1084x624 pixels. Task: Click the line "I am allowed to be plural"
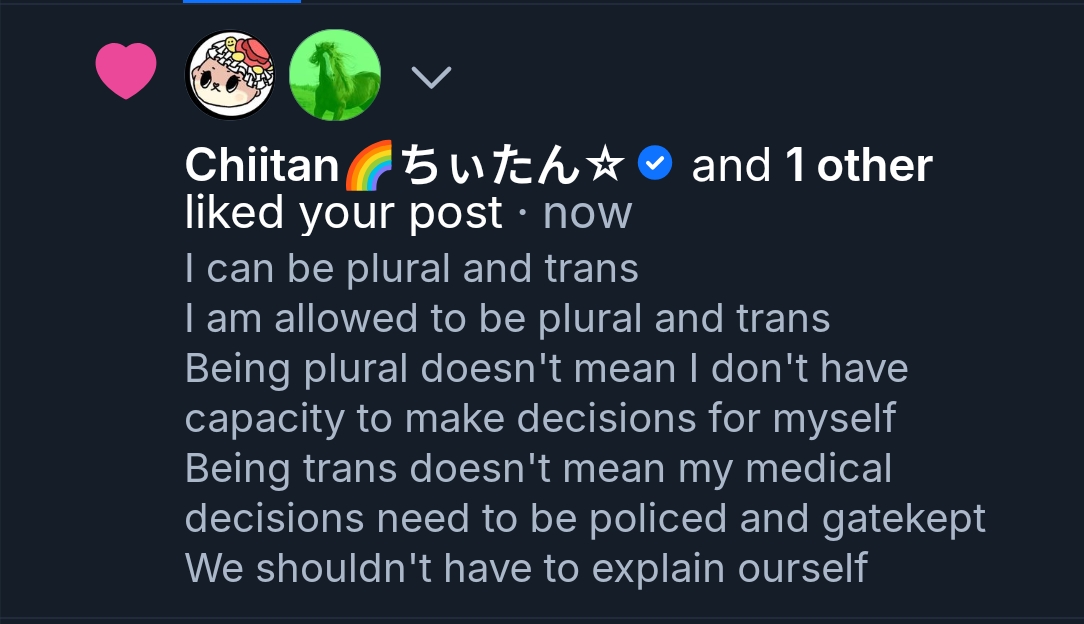[x=507, y=318]
